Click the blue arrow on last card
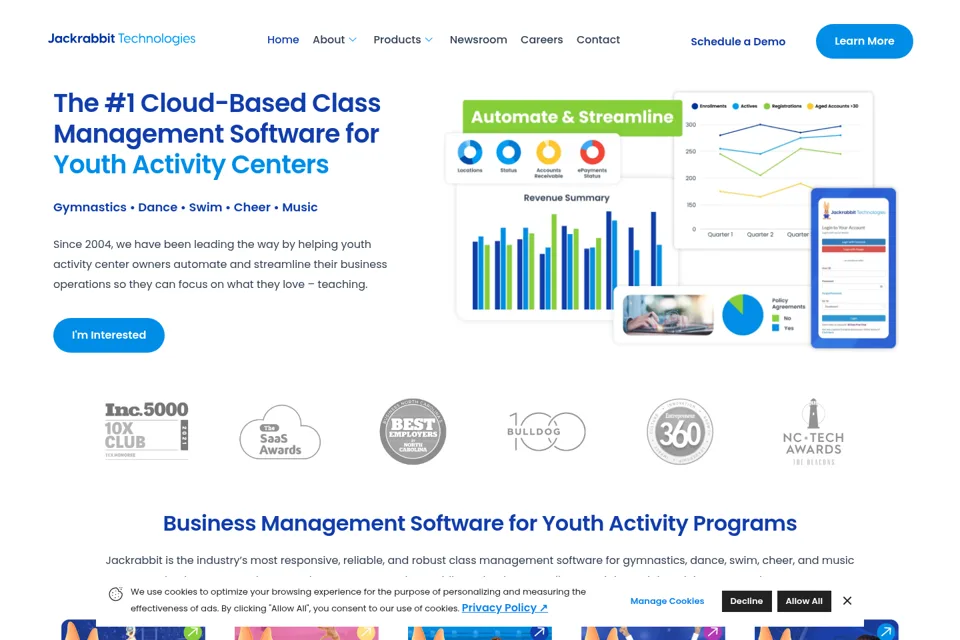The width and height of the screenshot is (960, 640). (885, 631)
